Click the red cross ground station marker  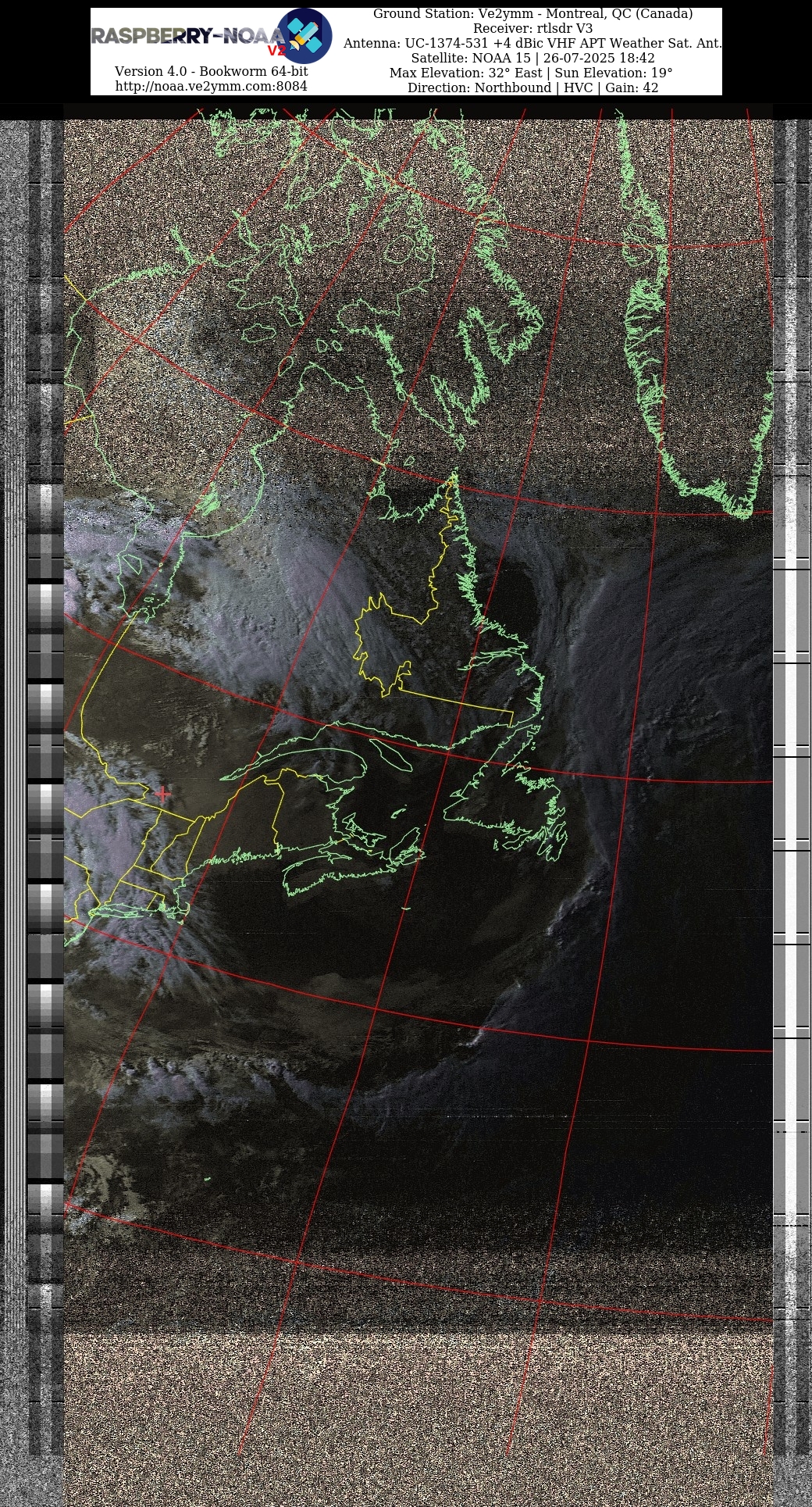[x=162, y=794]
